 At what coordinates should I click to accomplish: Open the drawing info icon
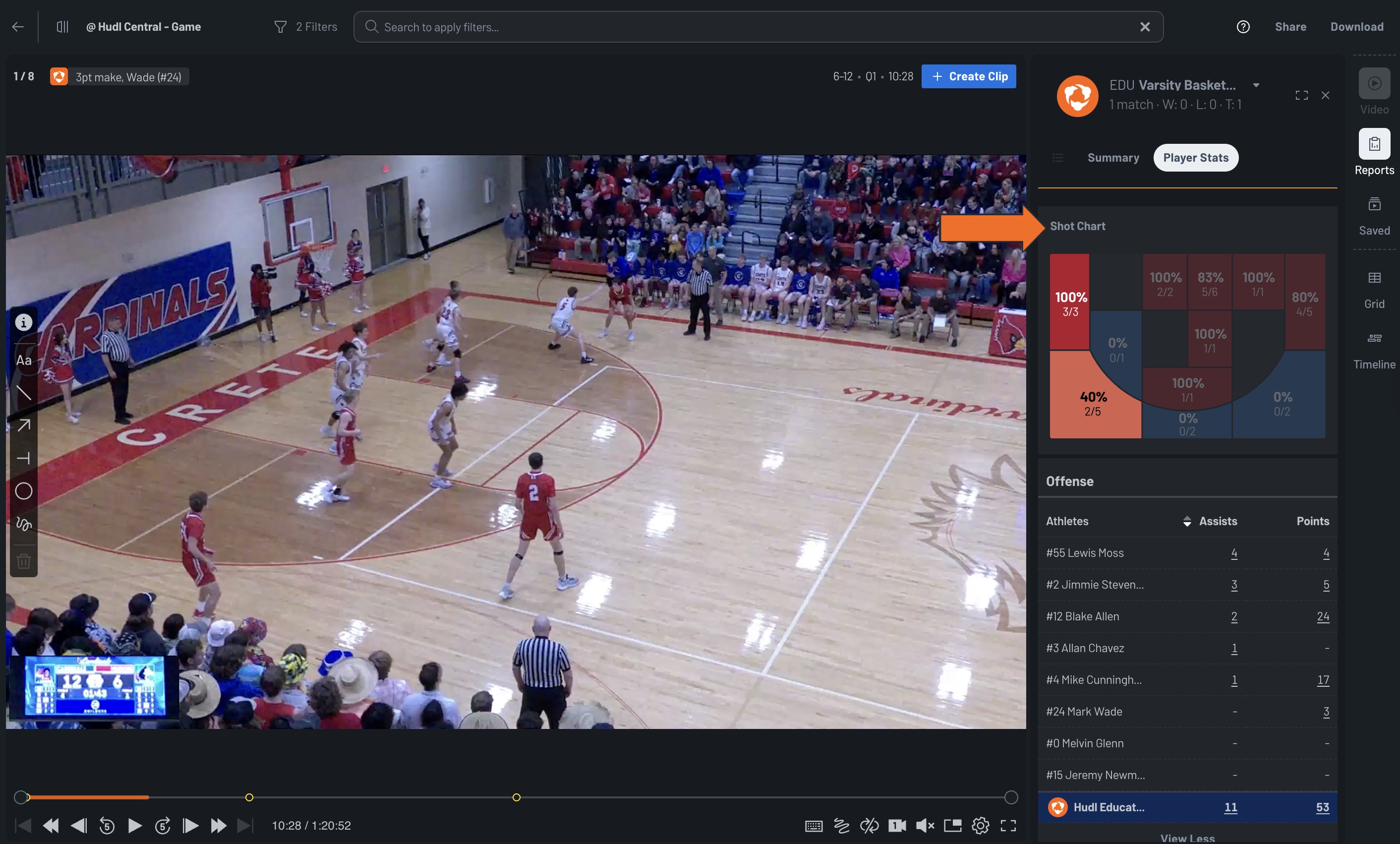[x=23, y=322]
